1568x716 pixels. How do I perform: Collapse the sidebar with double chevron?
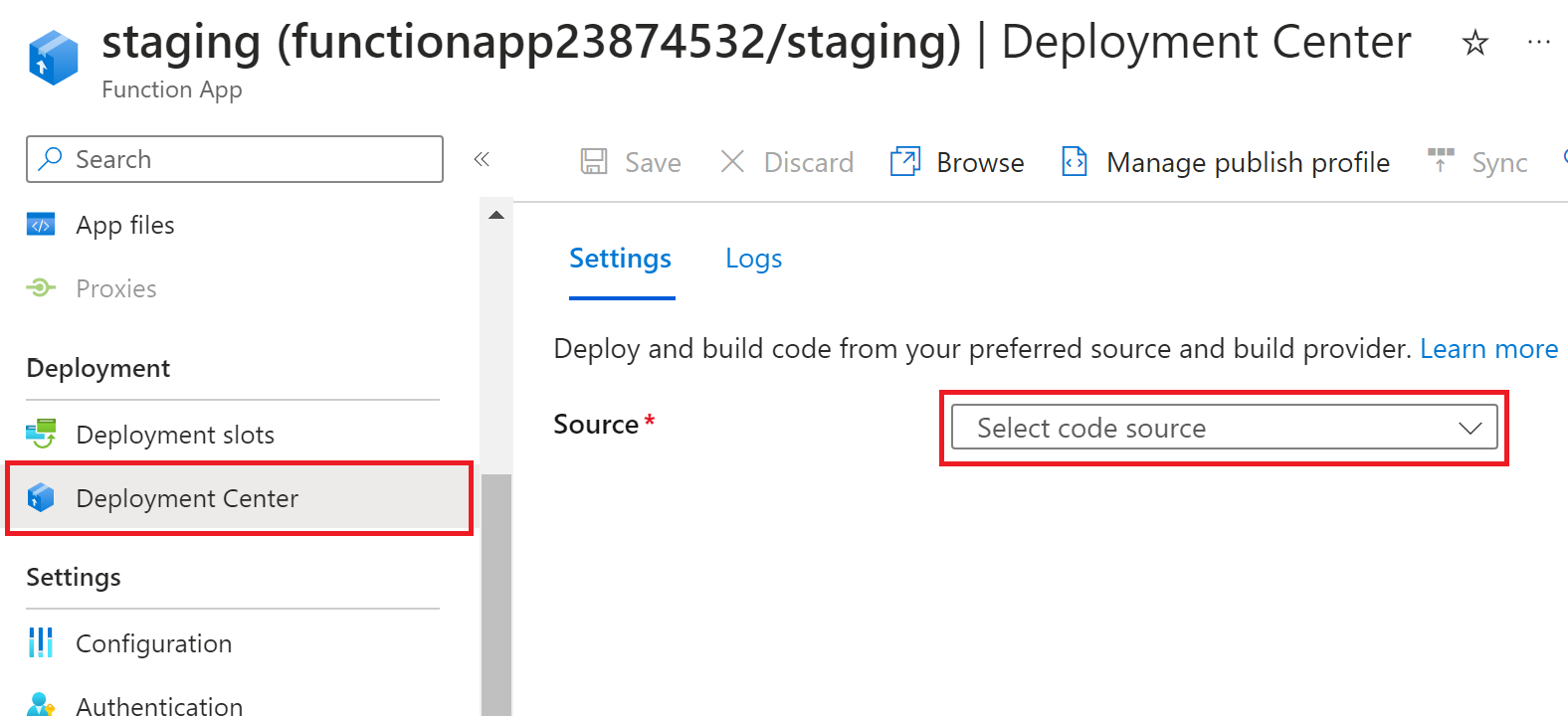tap(482, 159)
